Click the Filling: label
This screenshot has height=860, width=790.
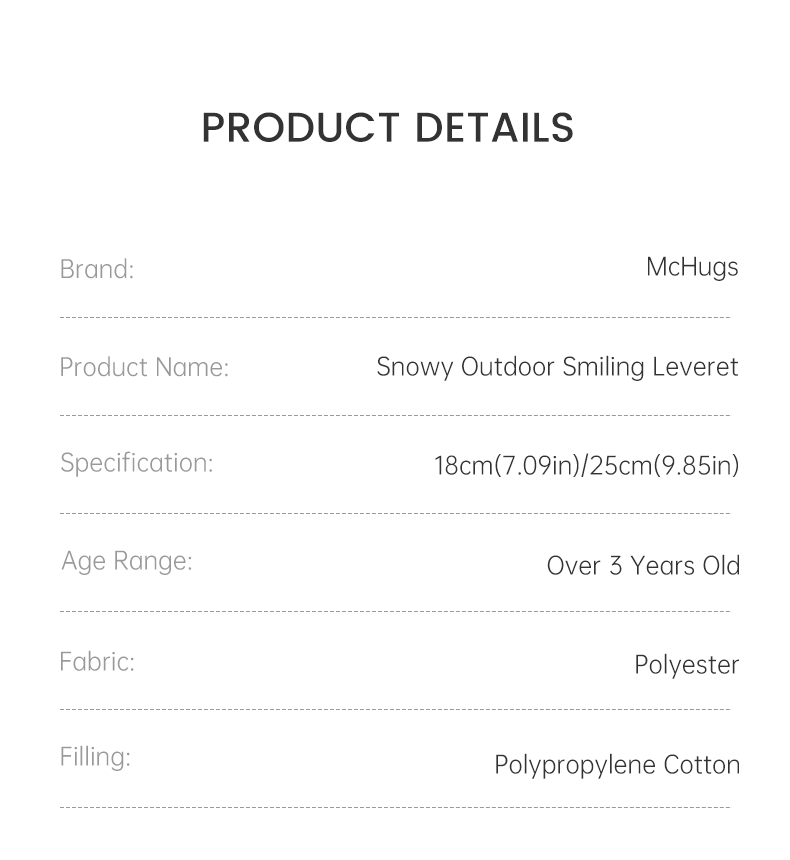95,757
